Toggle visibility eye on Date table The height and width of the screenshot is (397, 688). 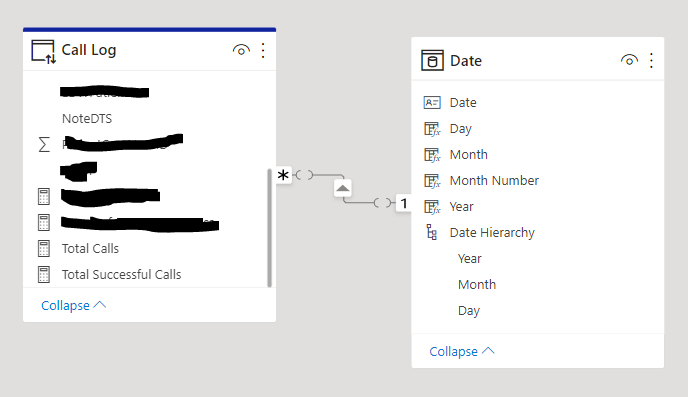tap(629, 60)
